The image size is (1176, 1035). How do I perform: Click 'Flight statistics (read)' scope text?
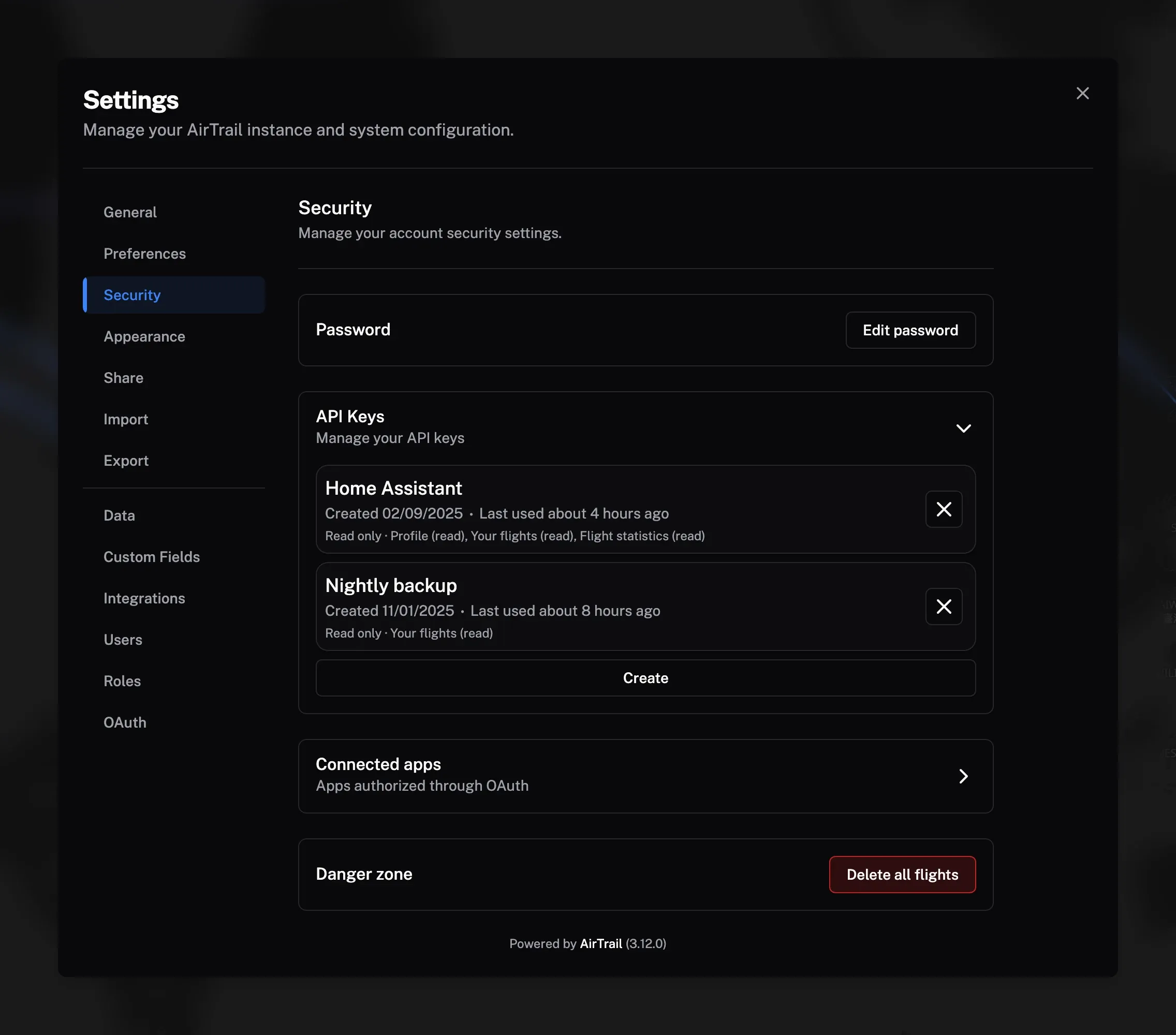[x=642, y=536]
